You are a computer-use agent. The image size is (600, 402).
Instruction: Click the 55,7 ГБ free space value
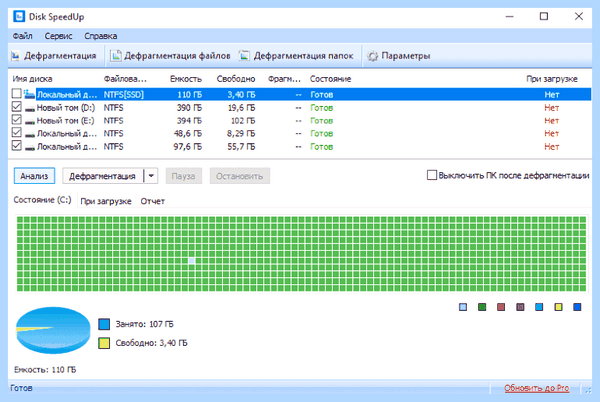(241, 147)
